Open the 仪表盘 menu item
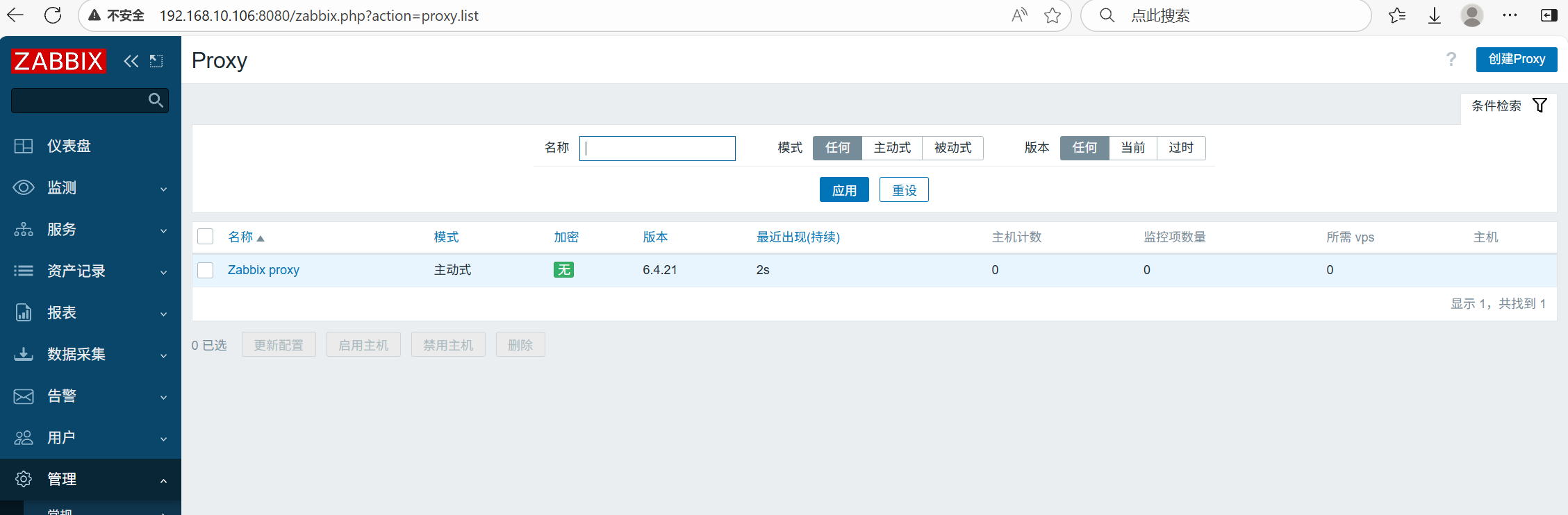 pyautogui.click(x=90, y=146)
